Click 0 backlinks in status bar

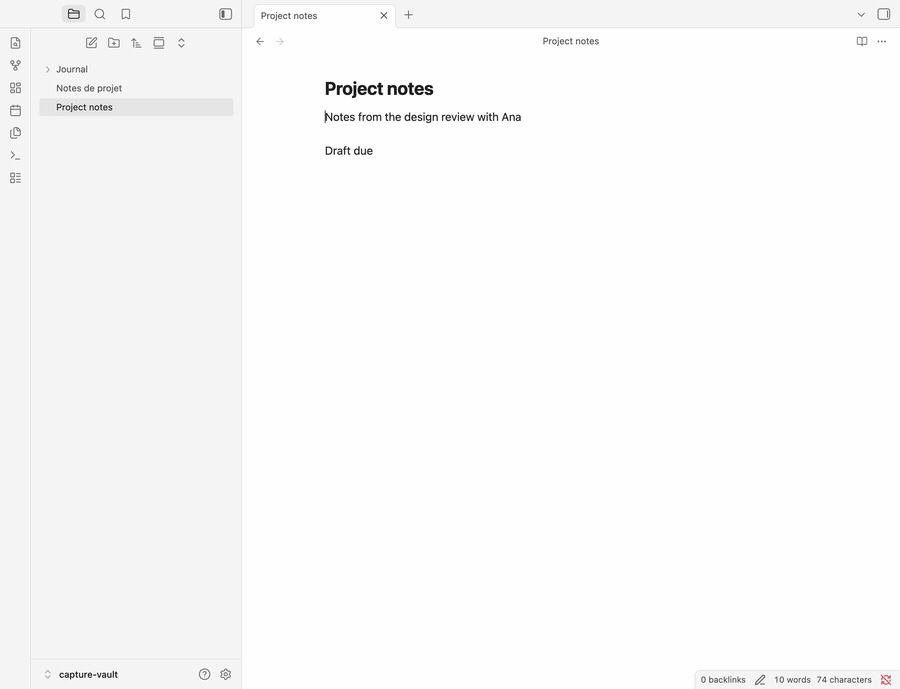[x=723, y=680]
